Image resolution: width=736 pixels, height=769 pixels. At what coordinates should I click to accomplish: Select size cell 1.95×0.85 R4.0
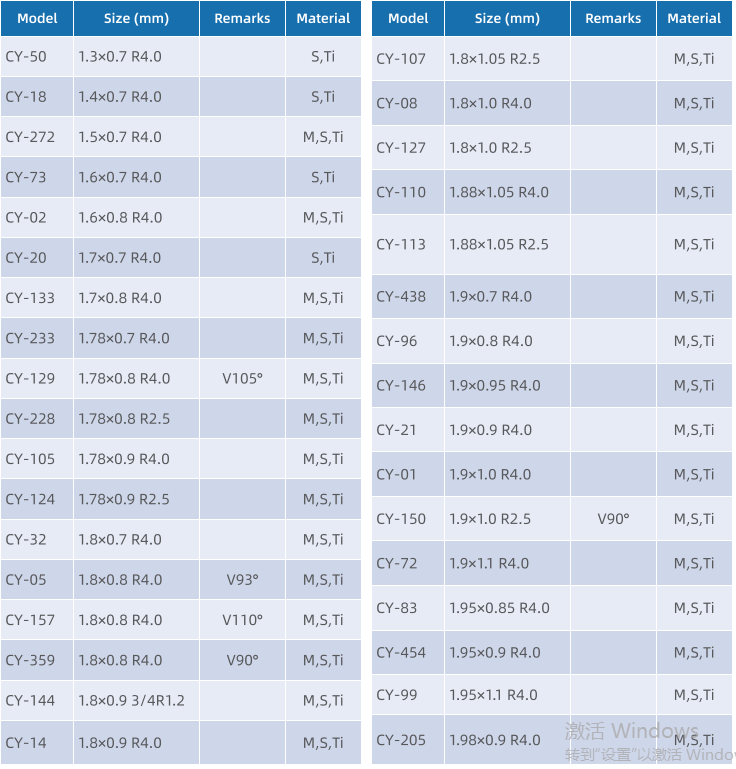[x=499, y=608]
